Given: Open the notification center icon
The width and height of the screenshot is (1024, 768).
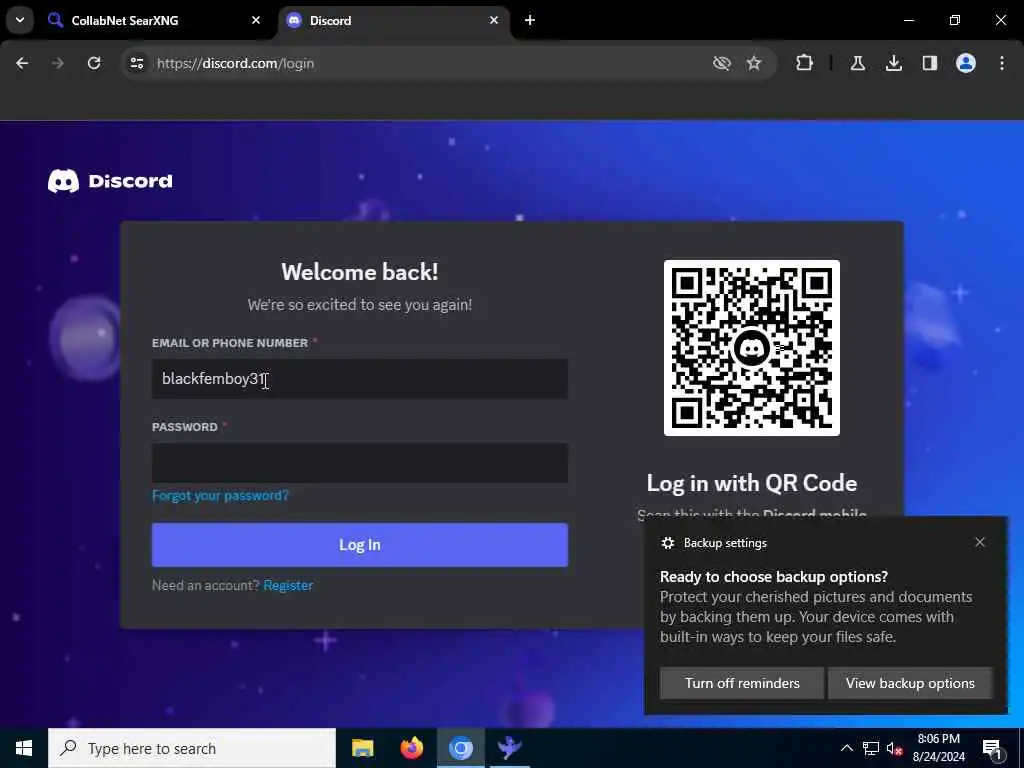Looking at the screenshot, I should click(x=992, y=749).
